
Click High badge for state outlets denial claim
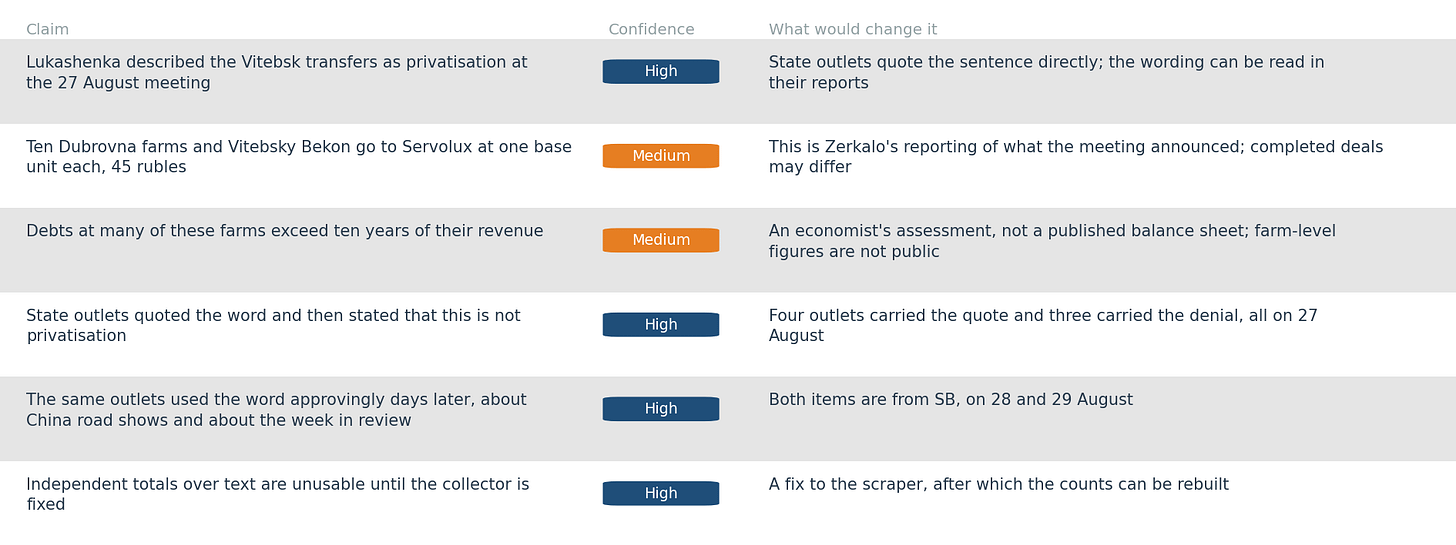[x=661, y=325]
